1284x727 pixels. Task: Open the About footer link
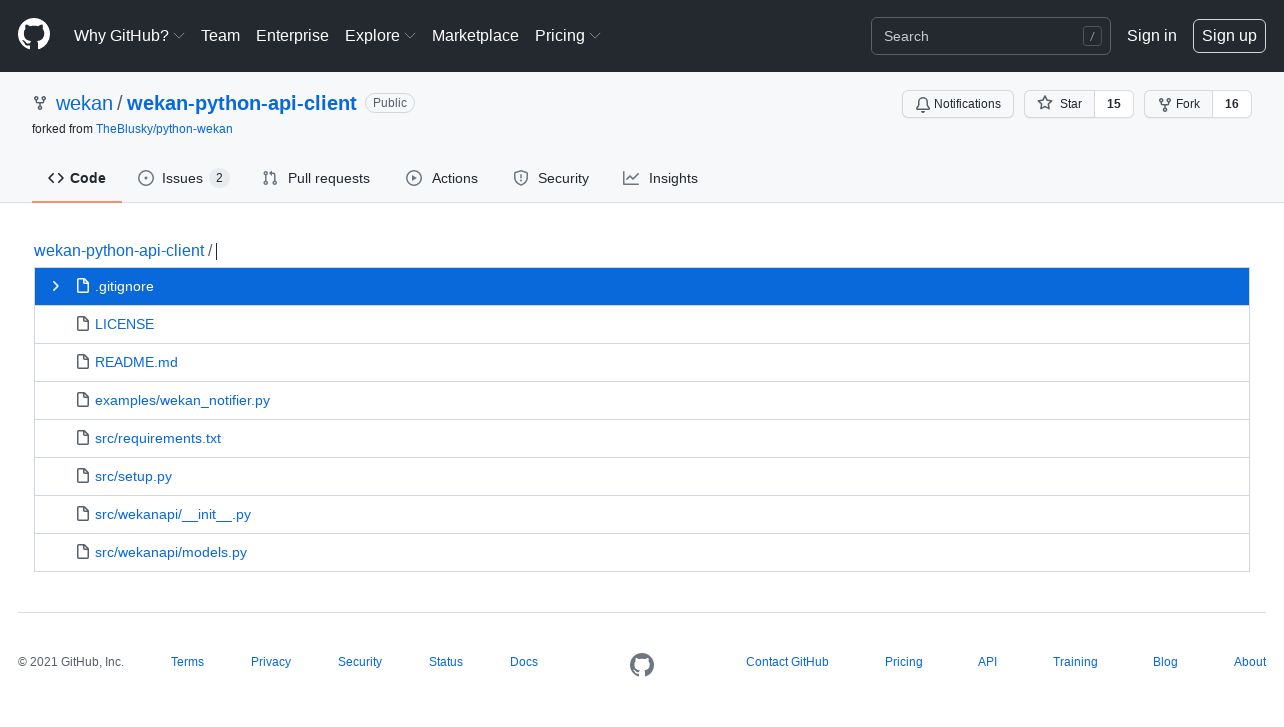tap(1250, 662)
